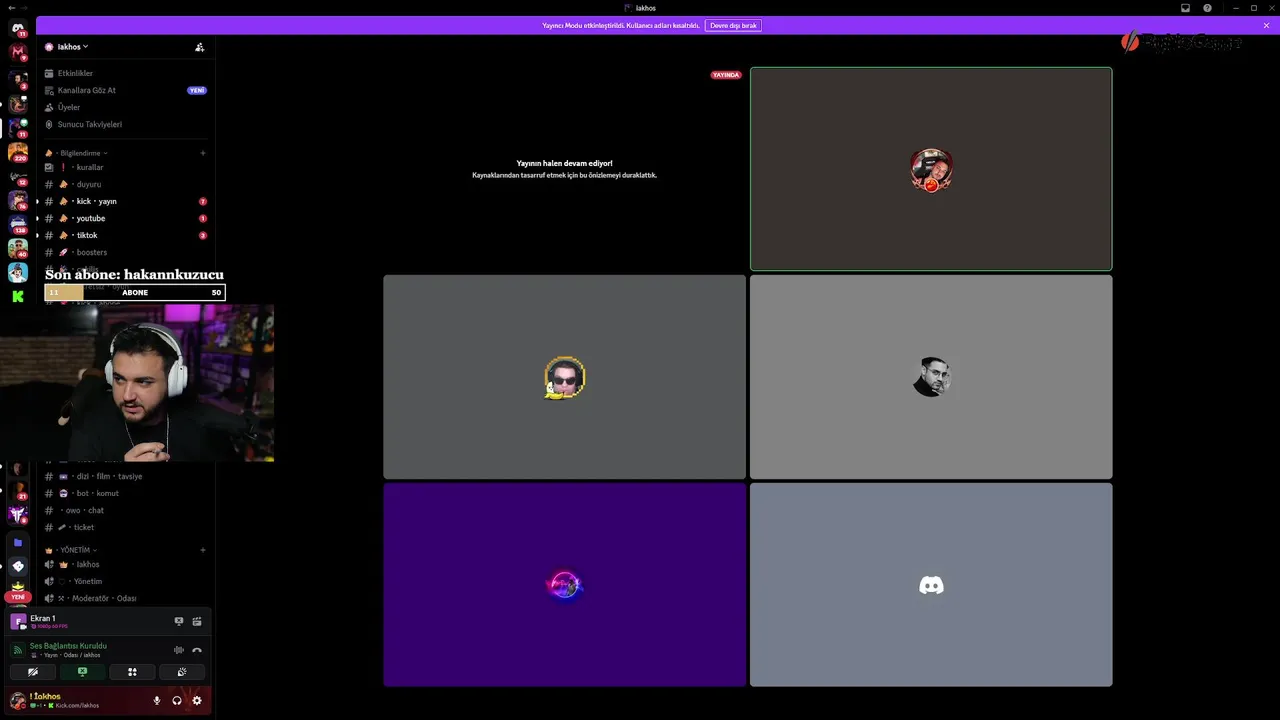Screen dimensions: 1280x720
Task: Open the inbox icon in the title bar
Action: [x=1185, y=8]
